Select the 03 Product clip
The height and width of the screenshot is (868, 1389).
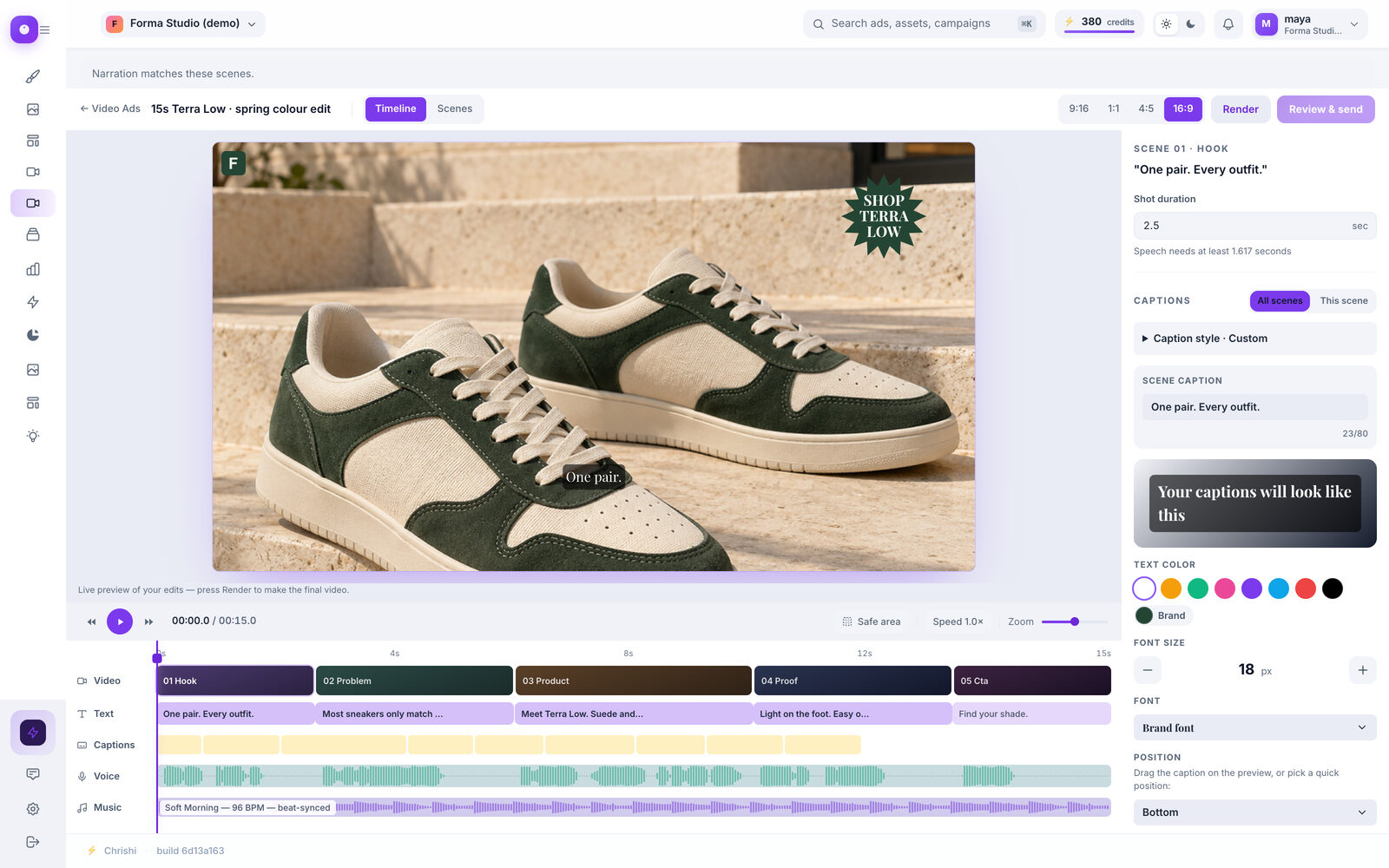point(634,681)
